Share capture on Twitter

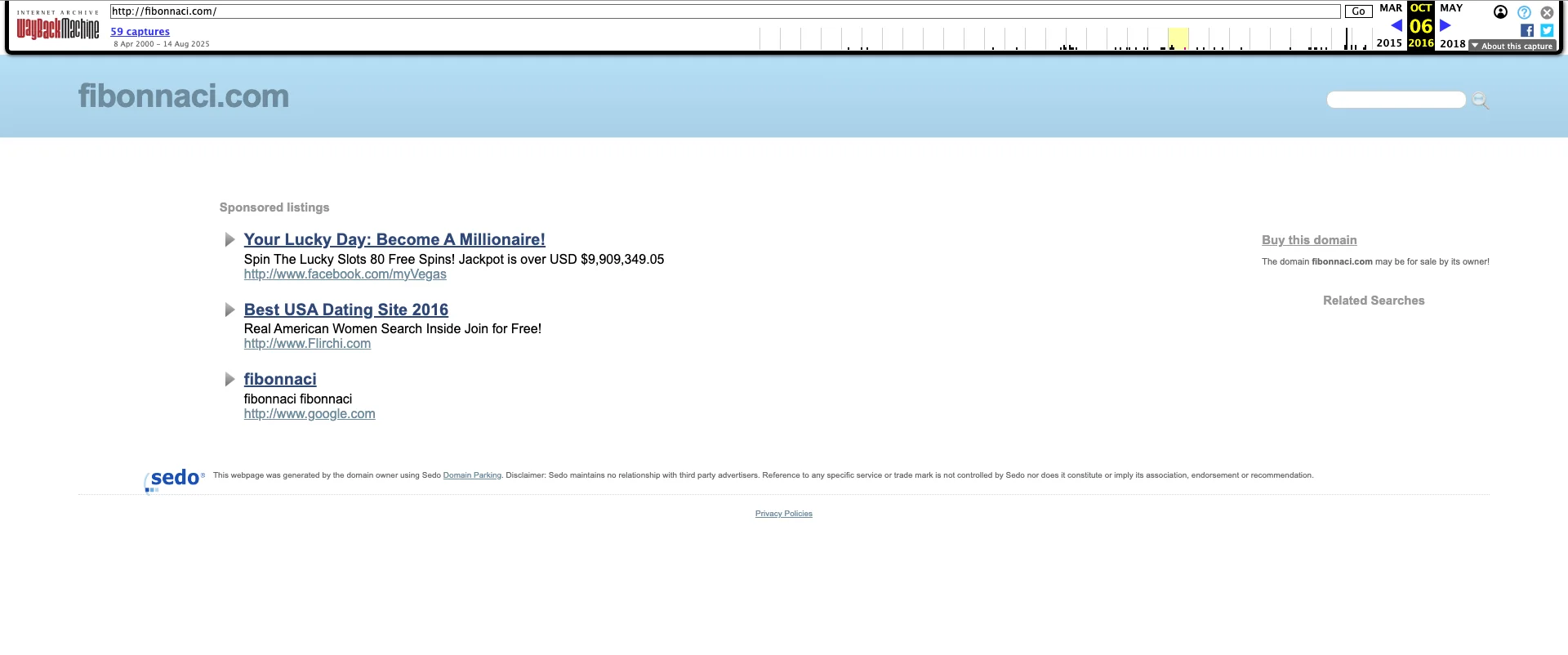[x=1547, y=30]
